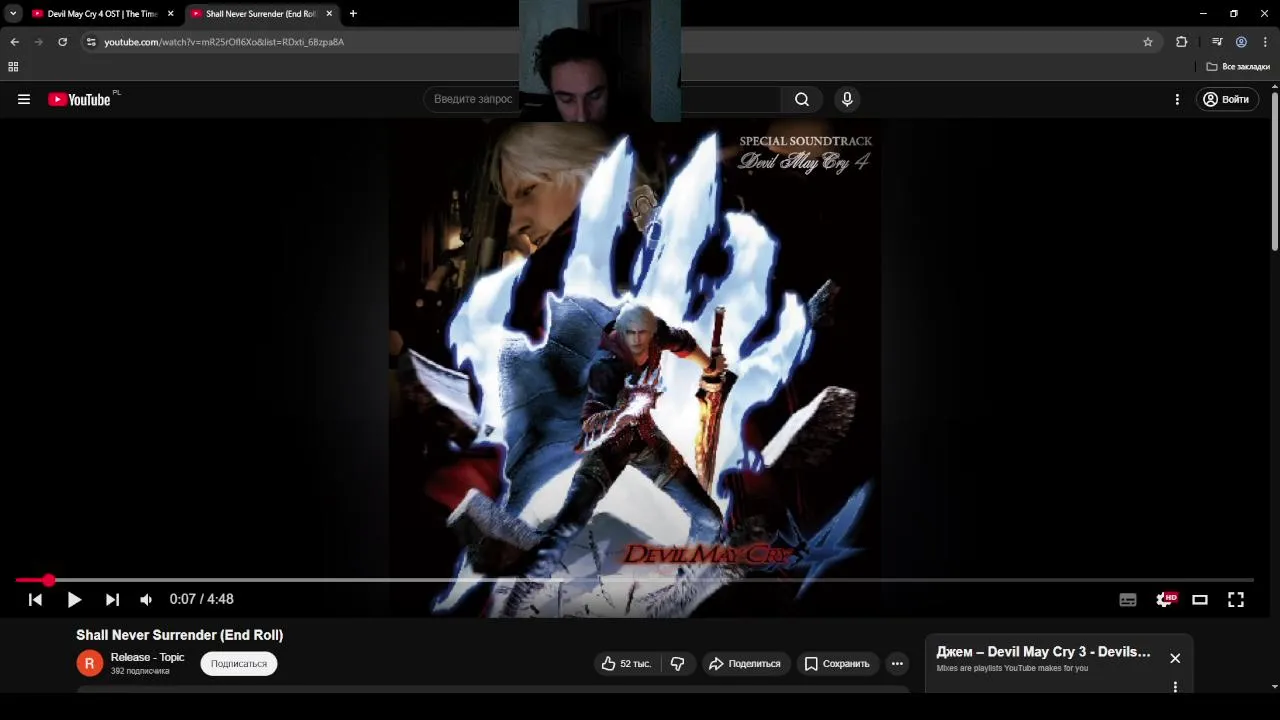Open the Chrome profile avatar
The height and width of the screenshot is (720, 1280).
click(1241, 42)
